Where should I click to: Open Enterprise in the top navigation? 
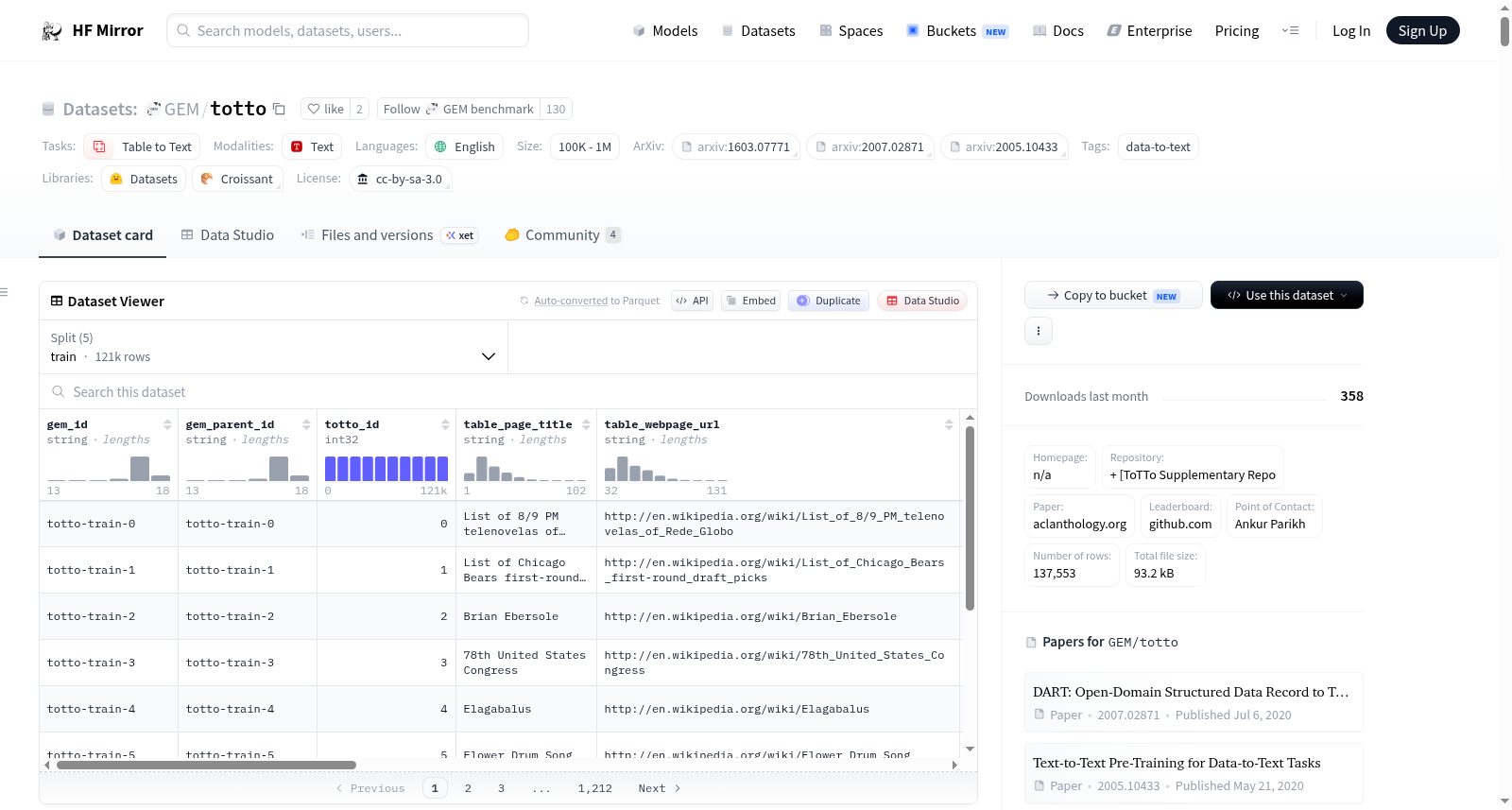click(1150, 30)
